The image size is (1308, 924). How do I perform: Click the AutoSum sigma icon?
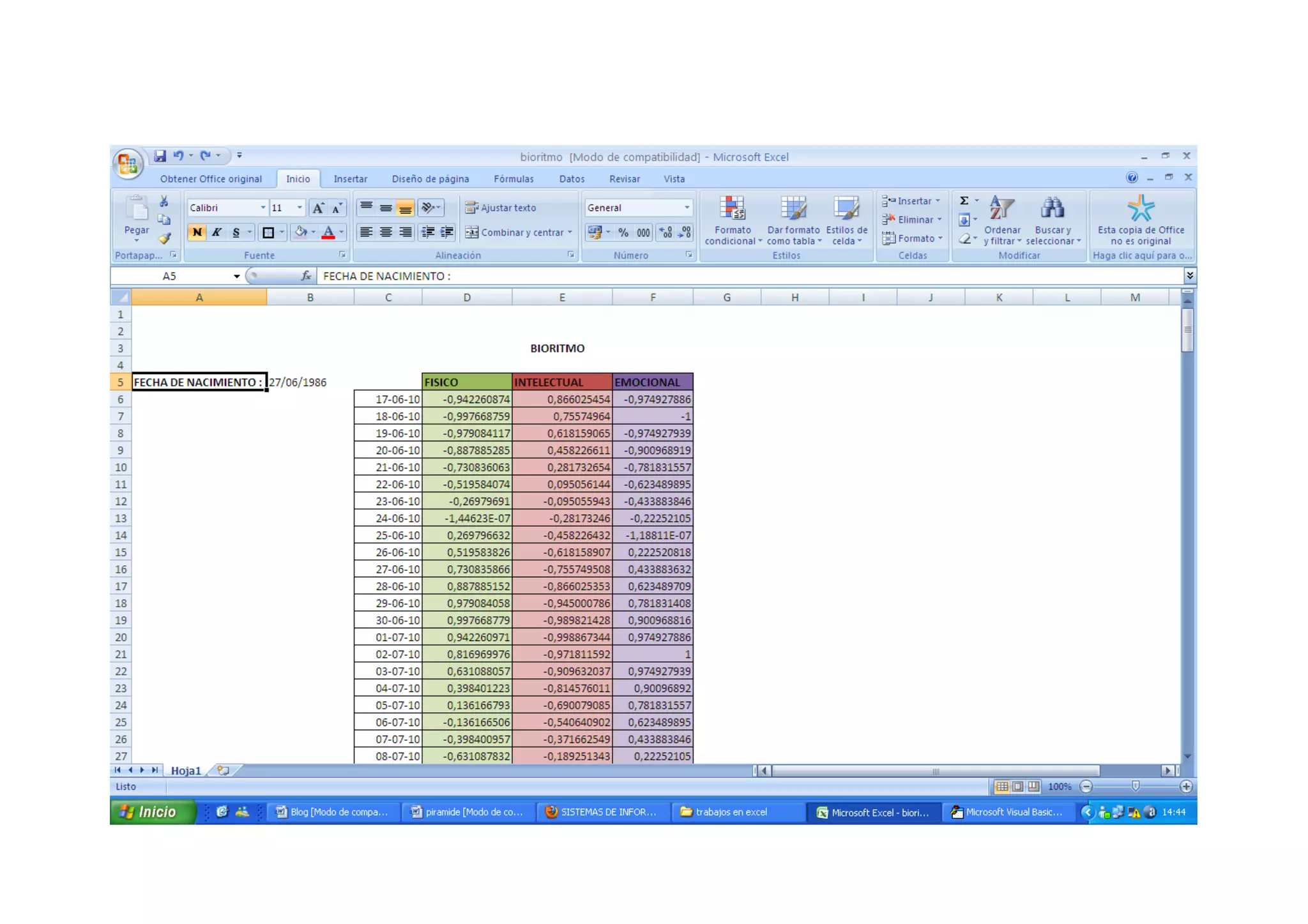[x=964, y=201]
